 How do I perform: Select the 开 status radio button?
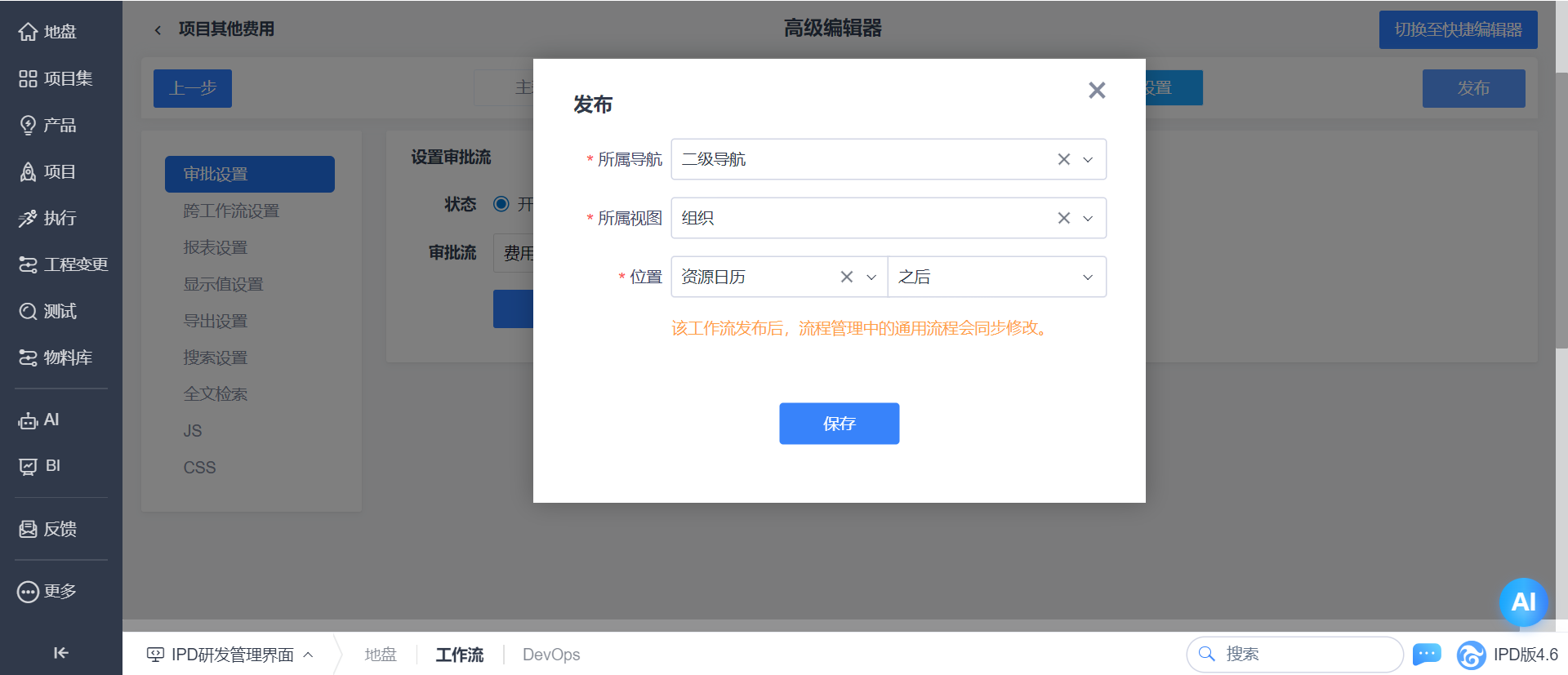(501, 204)
